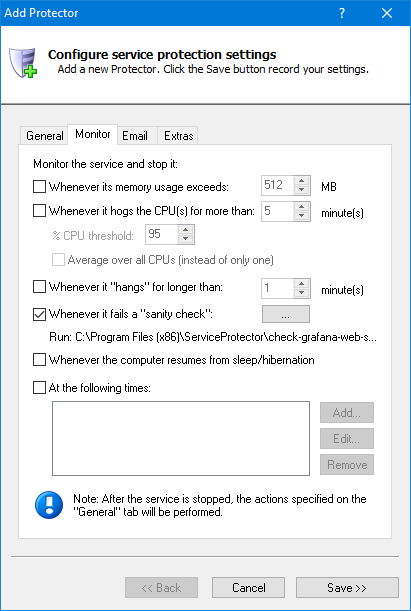Click the blue exclamation info icon
411x611 pixels.
(49, 505)
